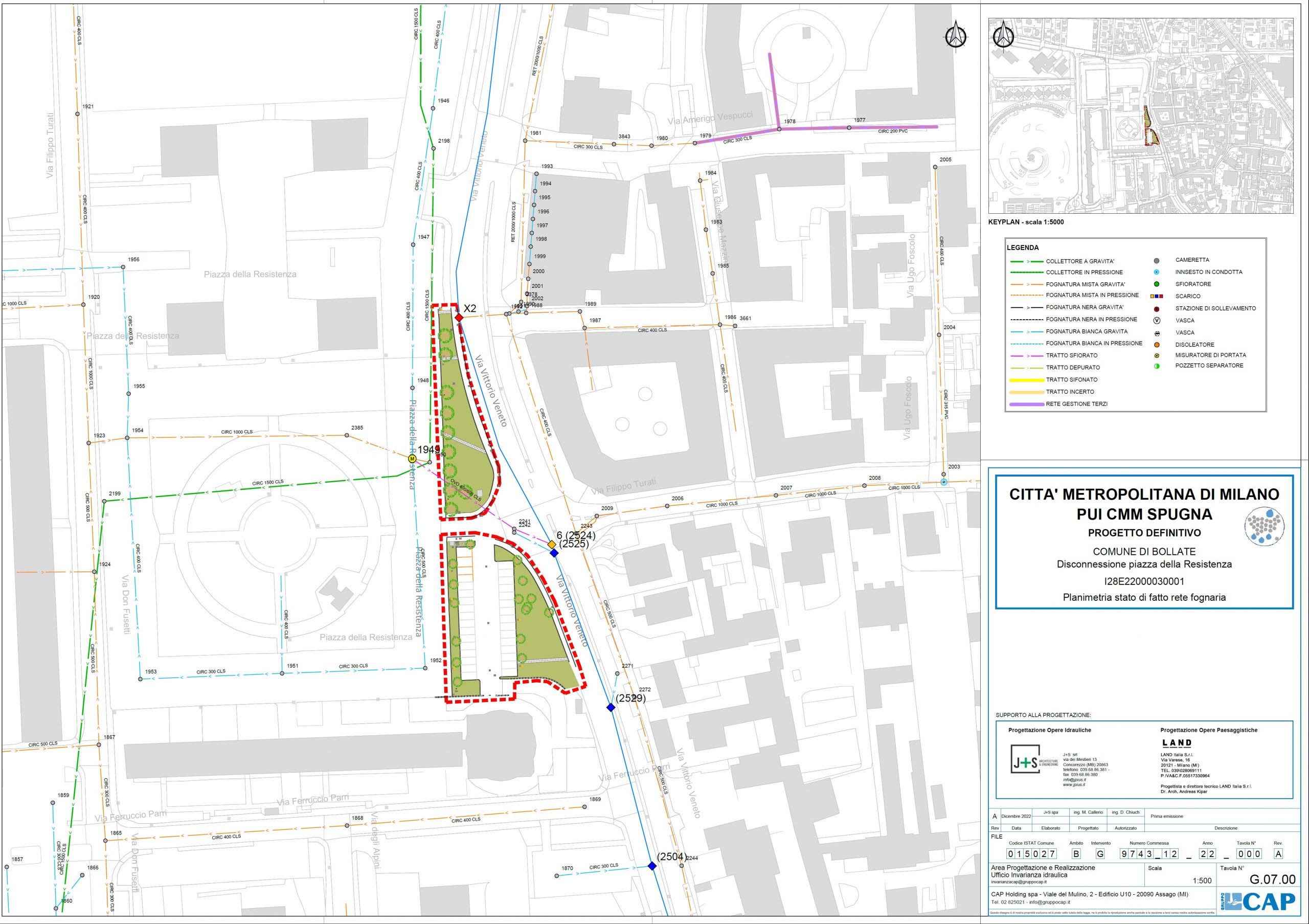The height and width of the screenshot is (924, 1309).
Task: Click the purple Rete gestione terzi legend line
Action: (1026, 404)
